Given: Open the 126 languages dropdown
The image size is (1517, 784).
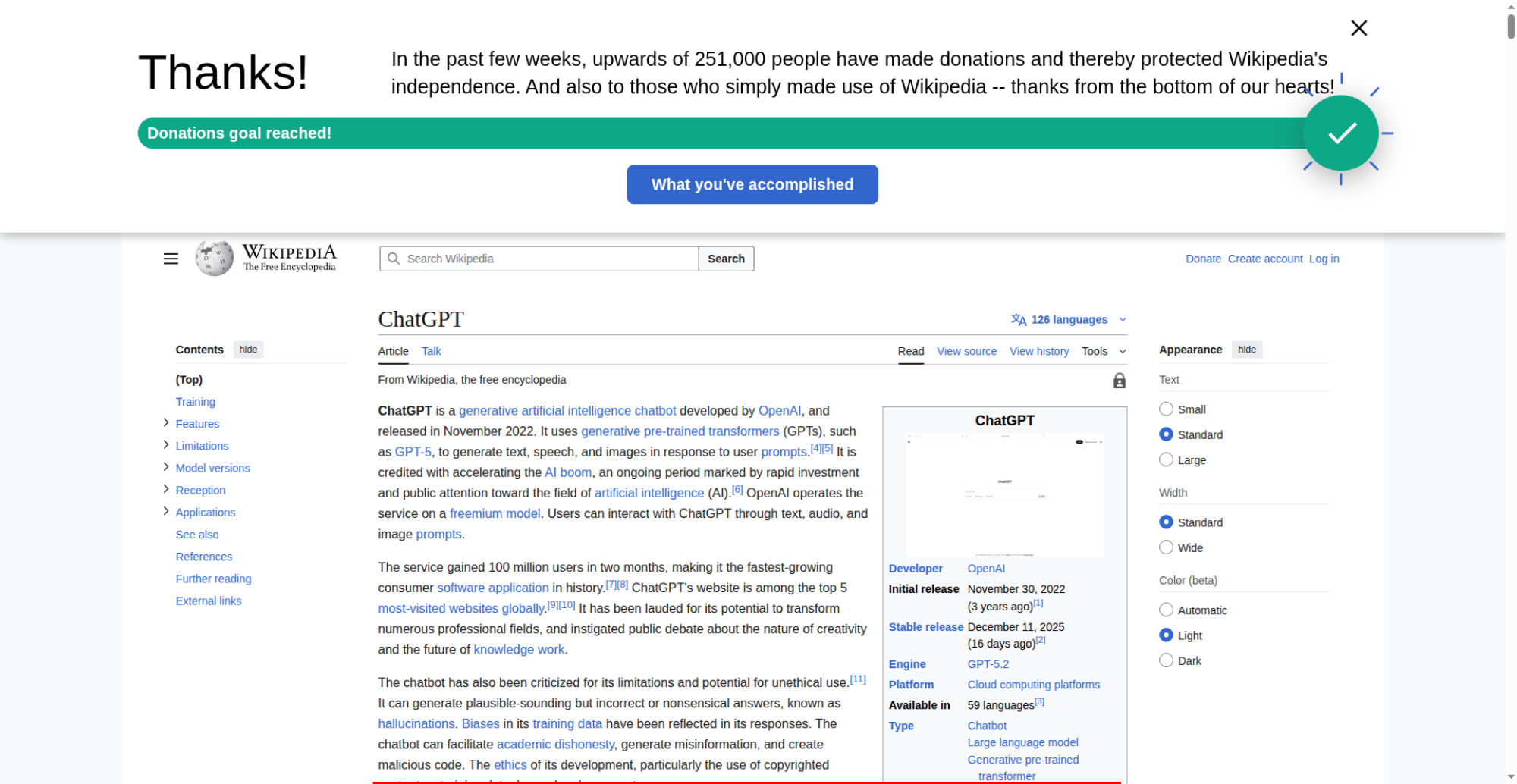Looking at the screenshot, I should click(1069, 320).
